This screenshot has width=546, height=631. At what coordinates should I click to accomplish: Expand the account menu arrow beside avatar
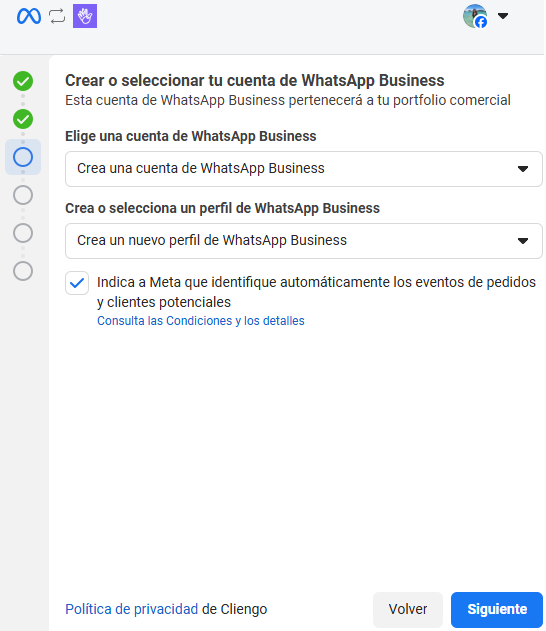[503, 16]
